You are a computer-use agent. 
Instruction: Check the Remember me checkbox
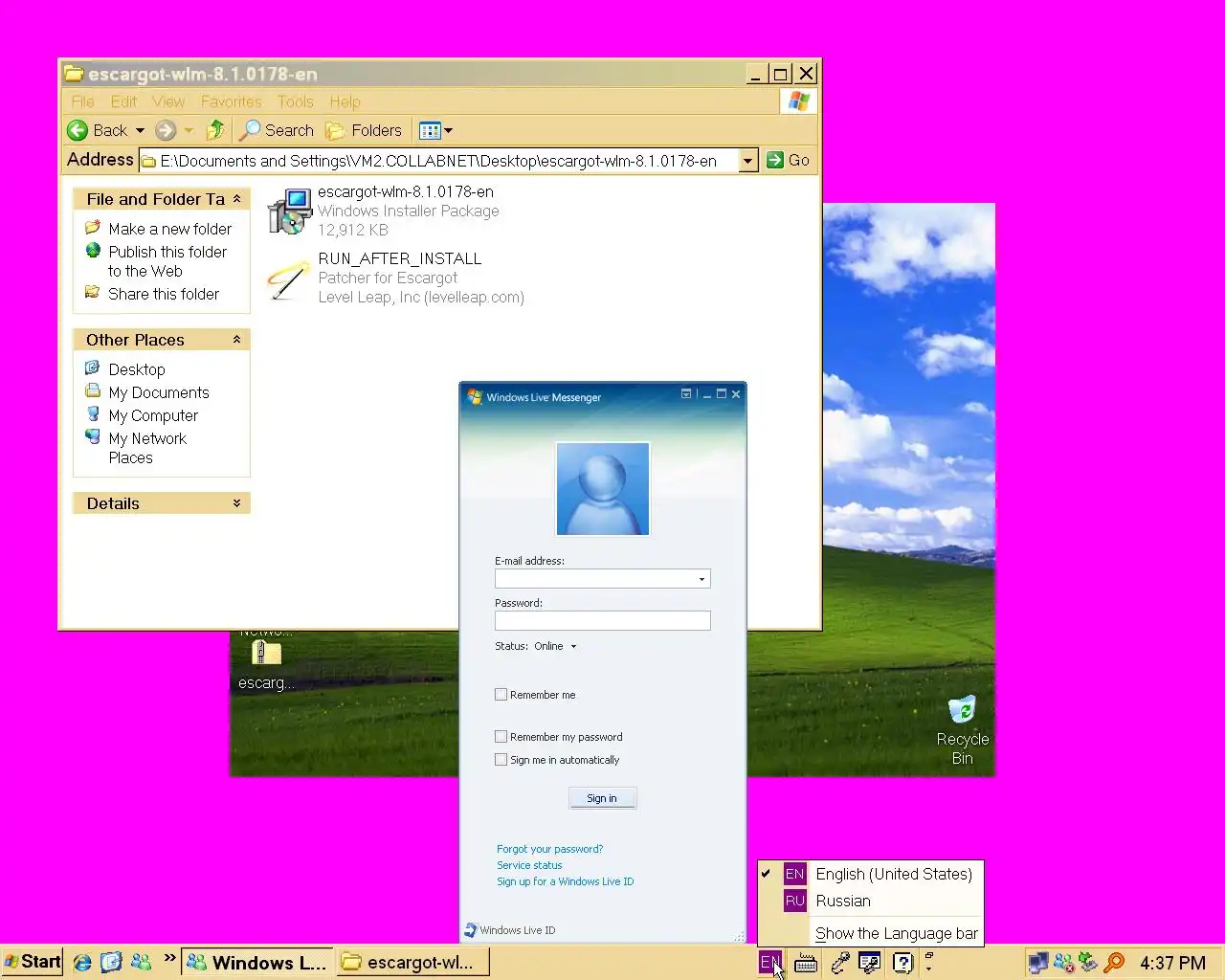click(501, 695)
